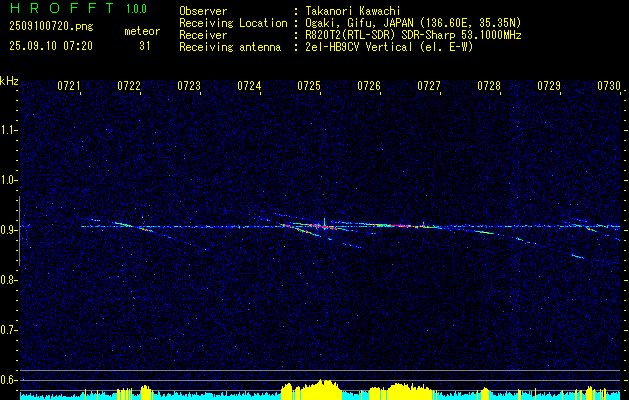Click the 1.1 kHz axis label
Image resolution: width=629 pixels, height=400 pixels.
(9, 130)
